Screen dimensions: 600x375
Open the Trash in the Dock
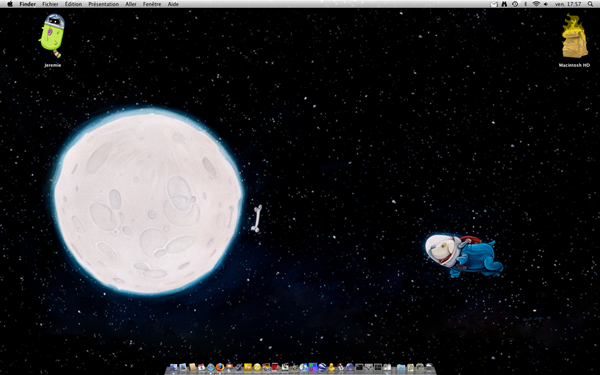click(429, 367)
